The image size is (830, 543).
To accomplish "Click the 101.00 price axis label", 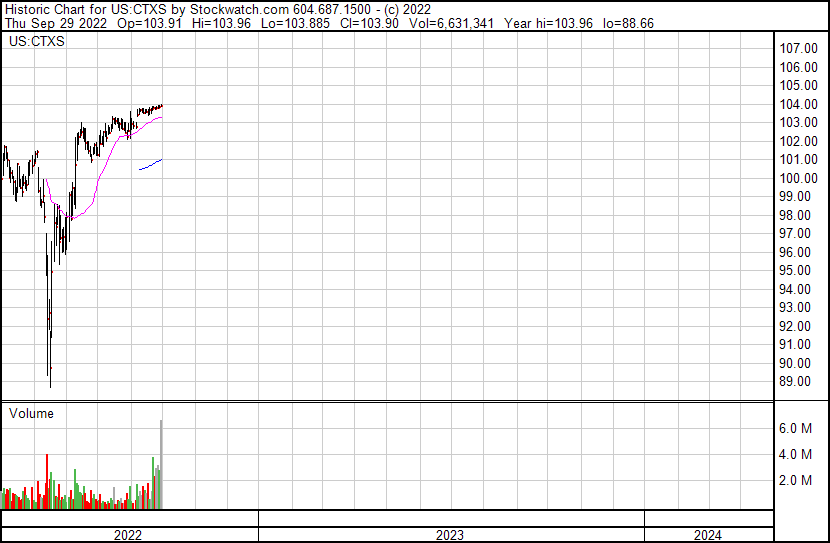I will [798, 159].
